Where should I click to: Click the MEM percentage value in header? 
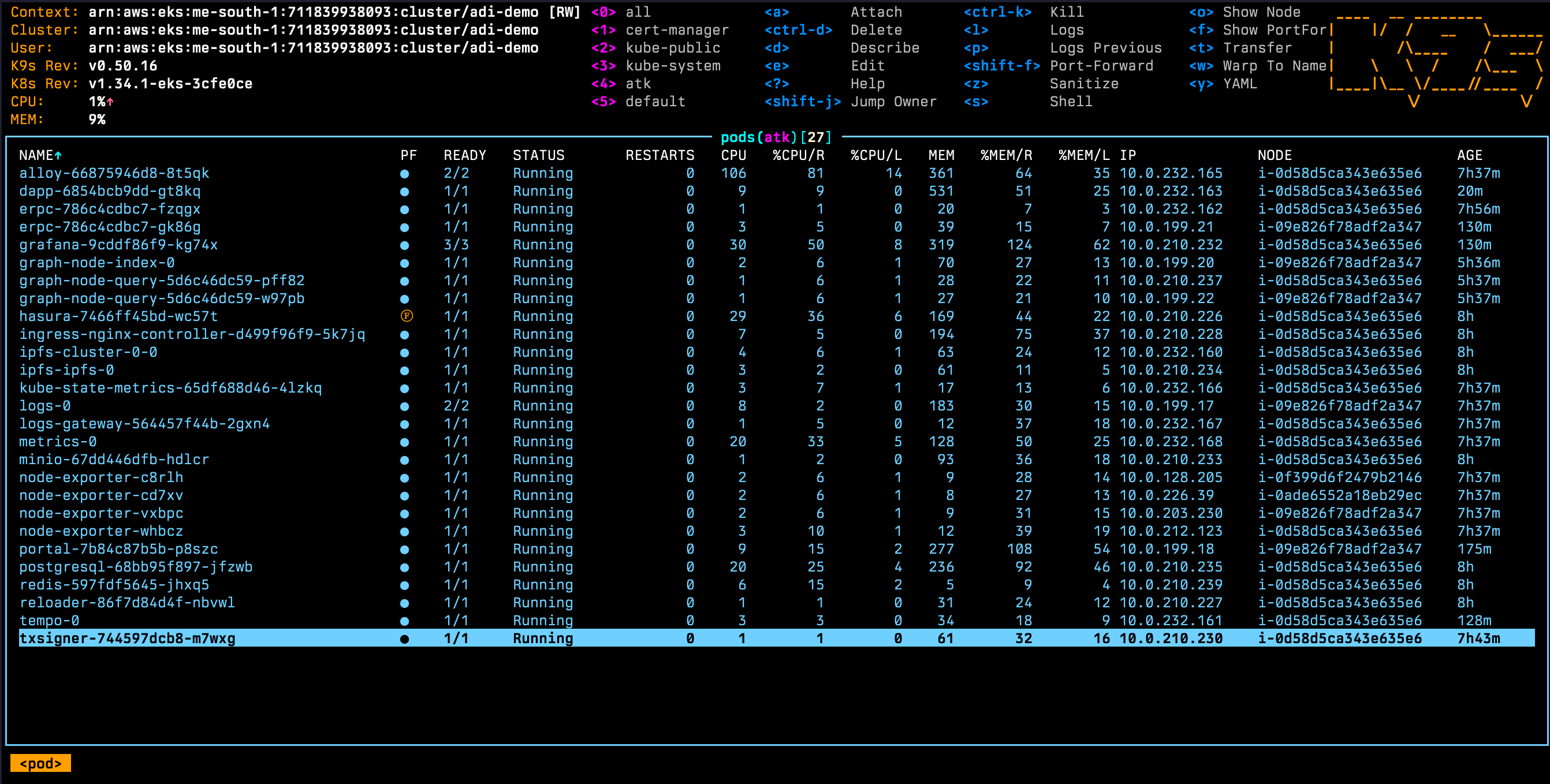[98, 120]
